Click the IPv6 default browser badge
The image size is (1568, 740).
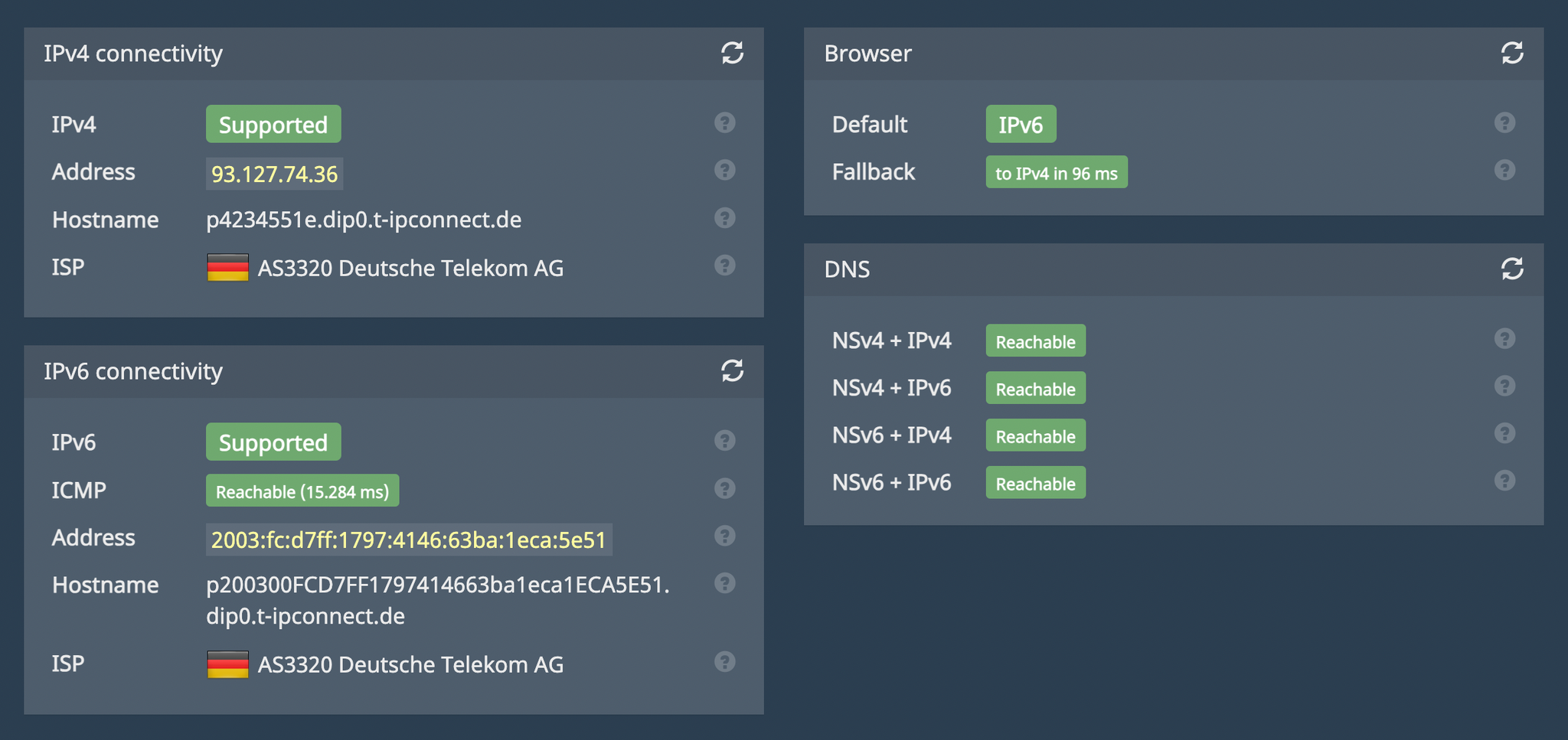(x=1020, y=124)
